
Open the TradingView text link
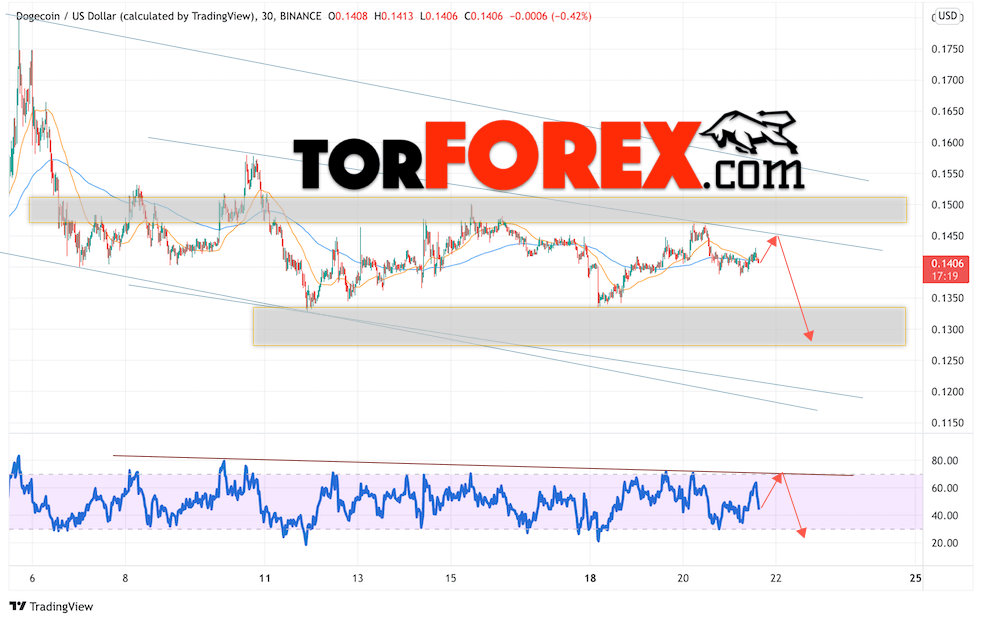point(61,606)
